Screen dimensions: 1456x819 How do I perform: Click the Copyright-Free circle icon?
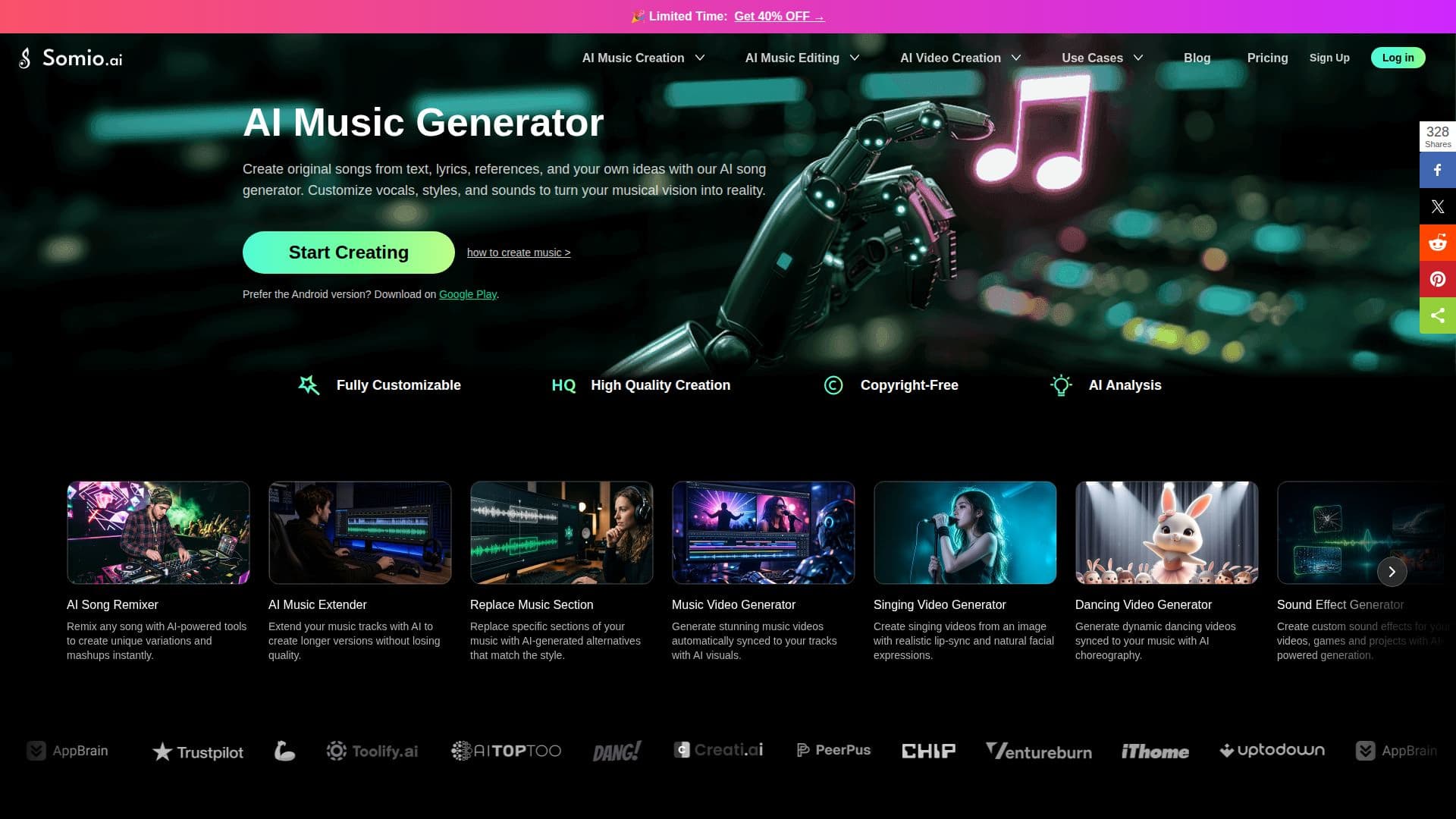(x=833, y=385)
